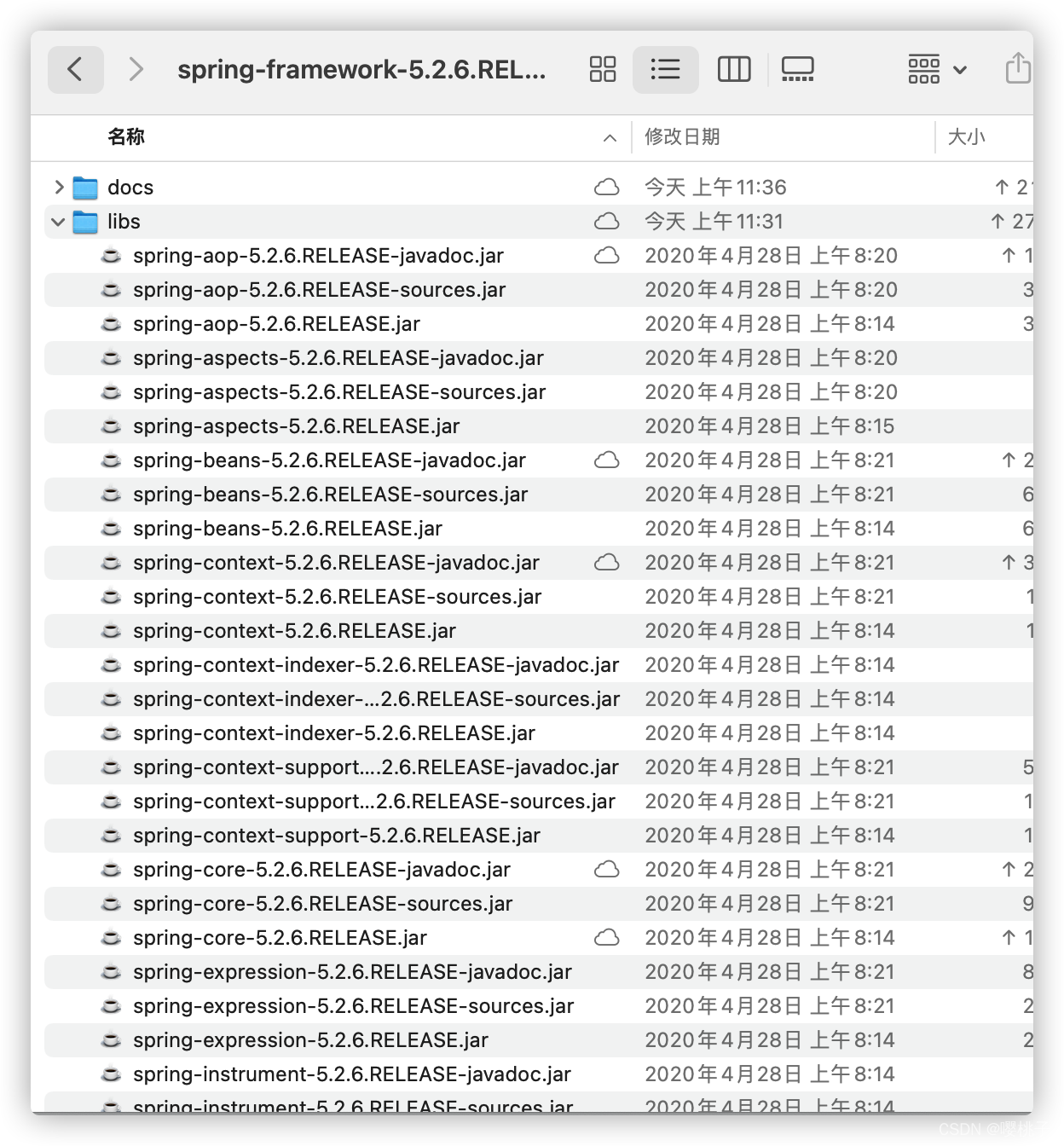Image resolution: width=1064 pixels, height=1146 pixels.
Task: Click cloud icon beside spring-context javadoc jar
Action: coord(606,562)
